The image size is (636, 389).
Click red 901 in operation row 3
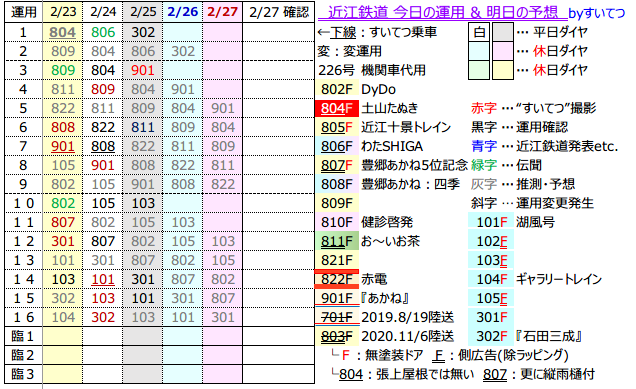pyautogui.click(x=143, y=70)
